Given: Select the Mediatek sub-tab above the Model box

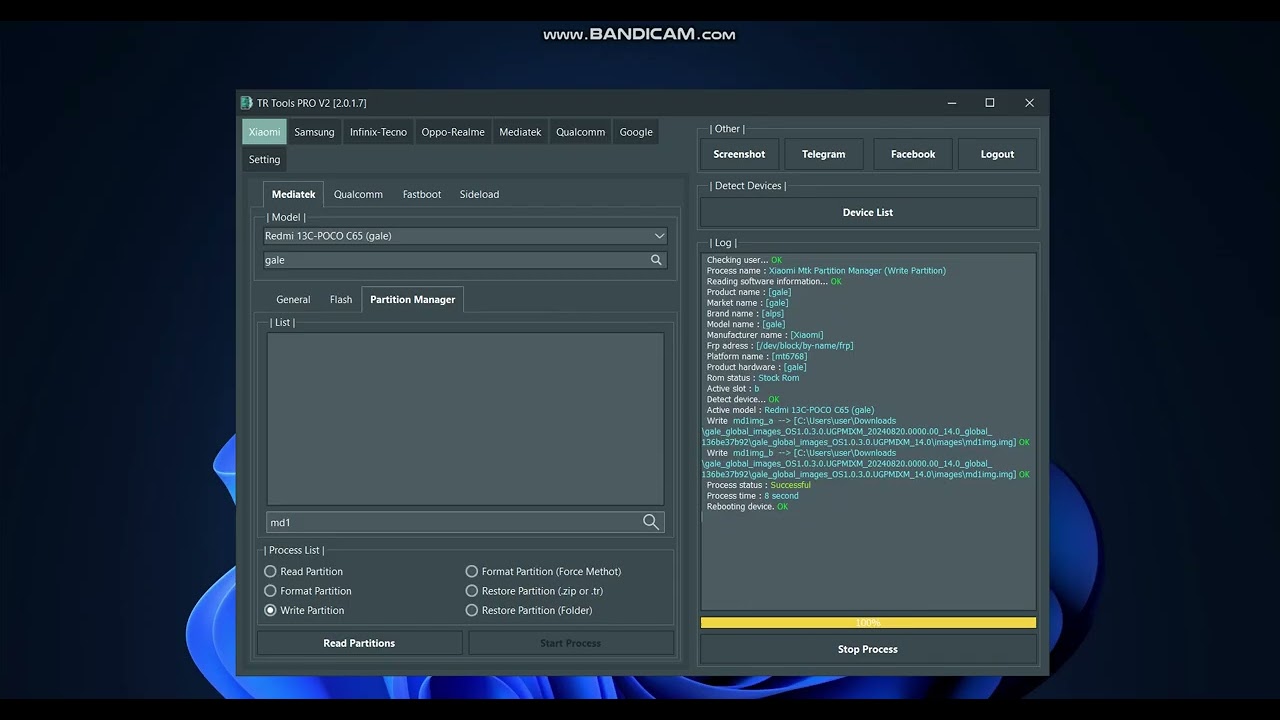Looking at the screenshot, I should click(294, 194).
